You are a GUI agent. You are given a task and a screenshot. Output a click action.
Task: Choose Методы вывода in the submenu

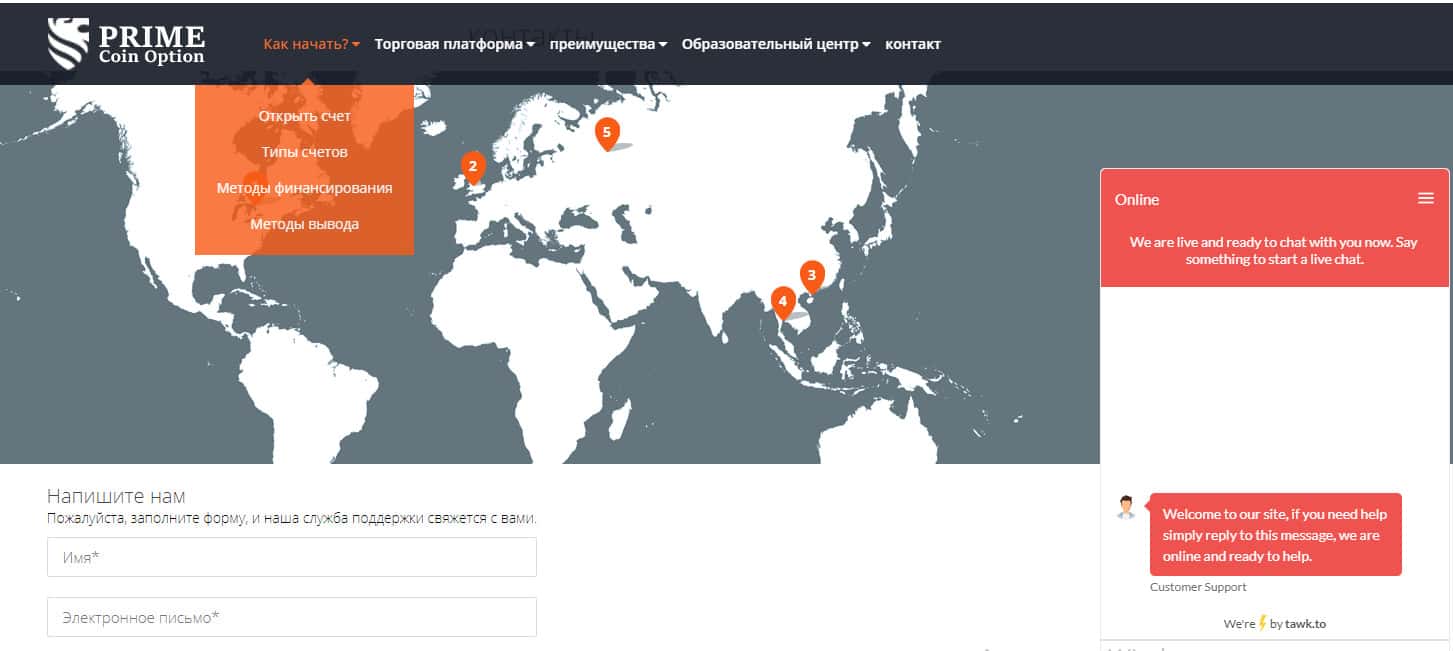pyautogui.click(x=304, y=224)
